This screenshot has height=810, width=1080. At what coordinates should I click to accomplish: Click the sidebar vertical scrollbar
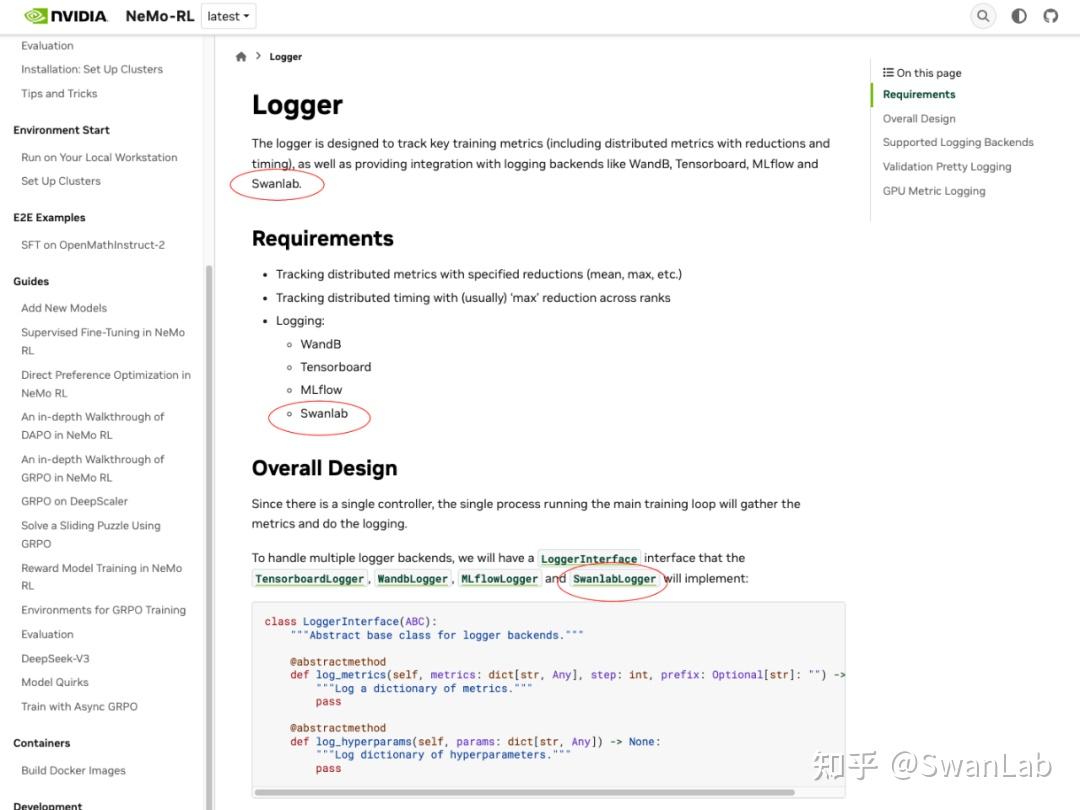point(209,537)
